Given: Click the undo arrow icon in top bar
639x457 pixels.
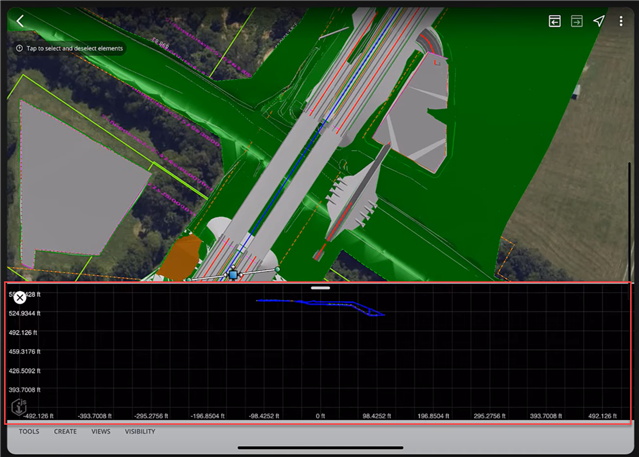Looking at the screenshot, I should point(554,21).
